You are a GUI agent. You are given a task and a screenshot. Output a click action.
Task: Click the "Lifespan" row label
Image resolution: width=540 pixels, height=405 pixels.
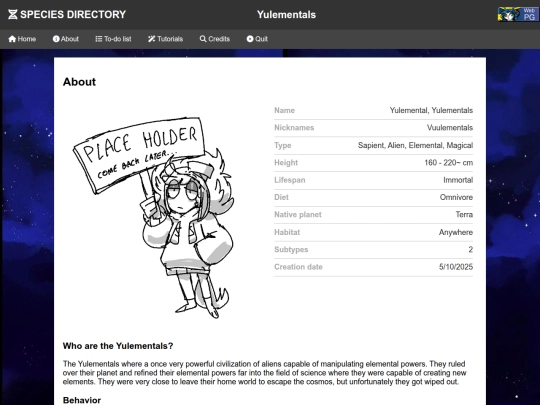[290, 180]
